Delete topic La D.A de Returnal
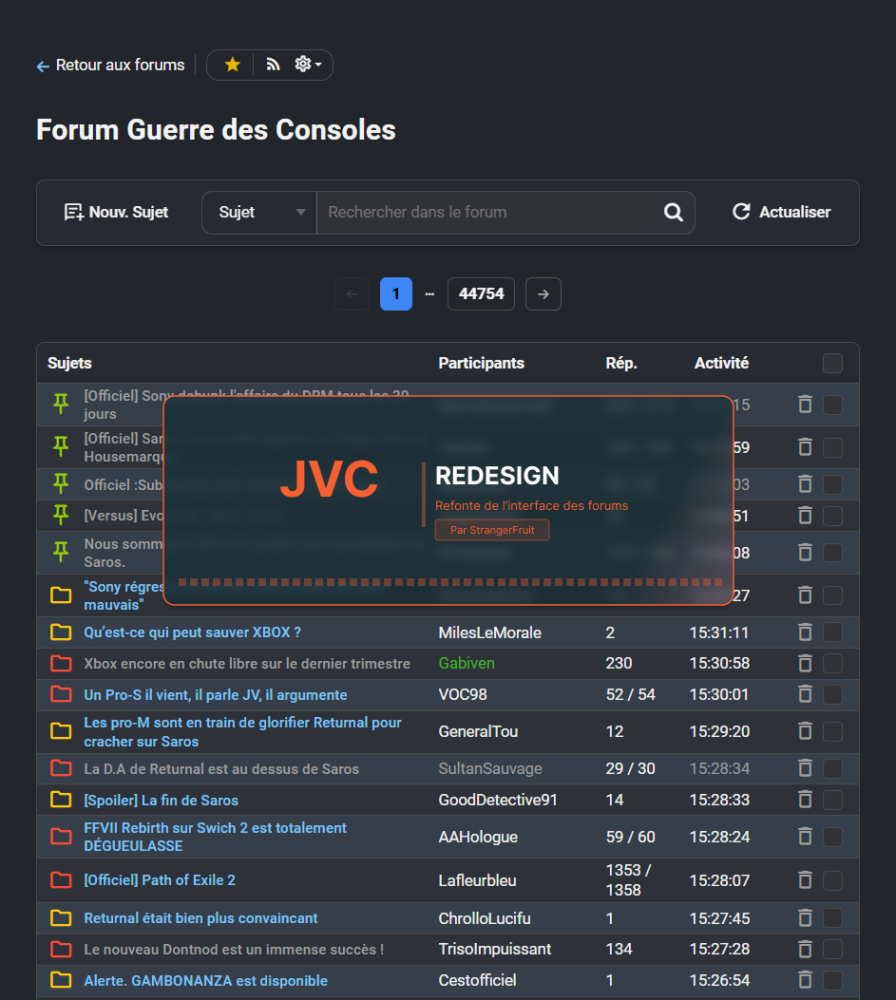Viewport: 896px width, 1000px height. coord(805,768)
